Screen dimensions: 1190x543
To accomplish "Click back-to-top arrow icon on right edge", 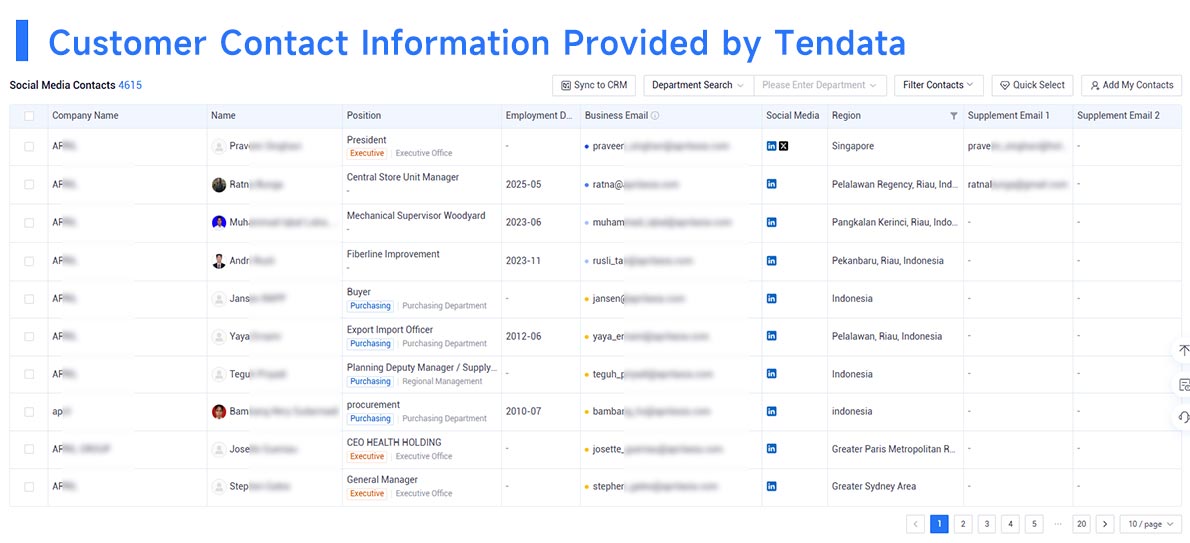I will [x=1183, y=351].
